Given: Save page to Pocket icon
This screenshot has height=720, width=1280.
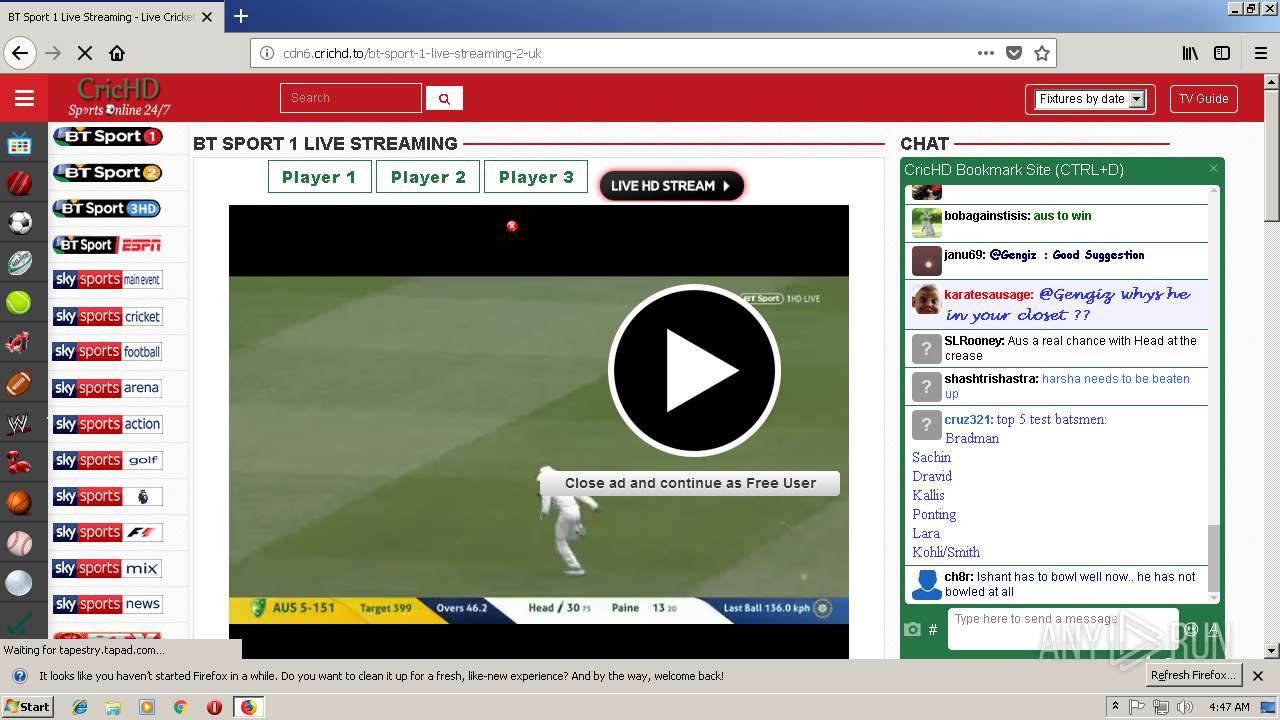Looking at the screenshot, I should (1014, 53).
